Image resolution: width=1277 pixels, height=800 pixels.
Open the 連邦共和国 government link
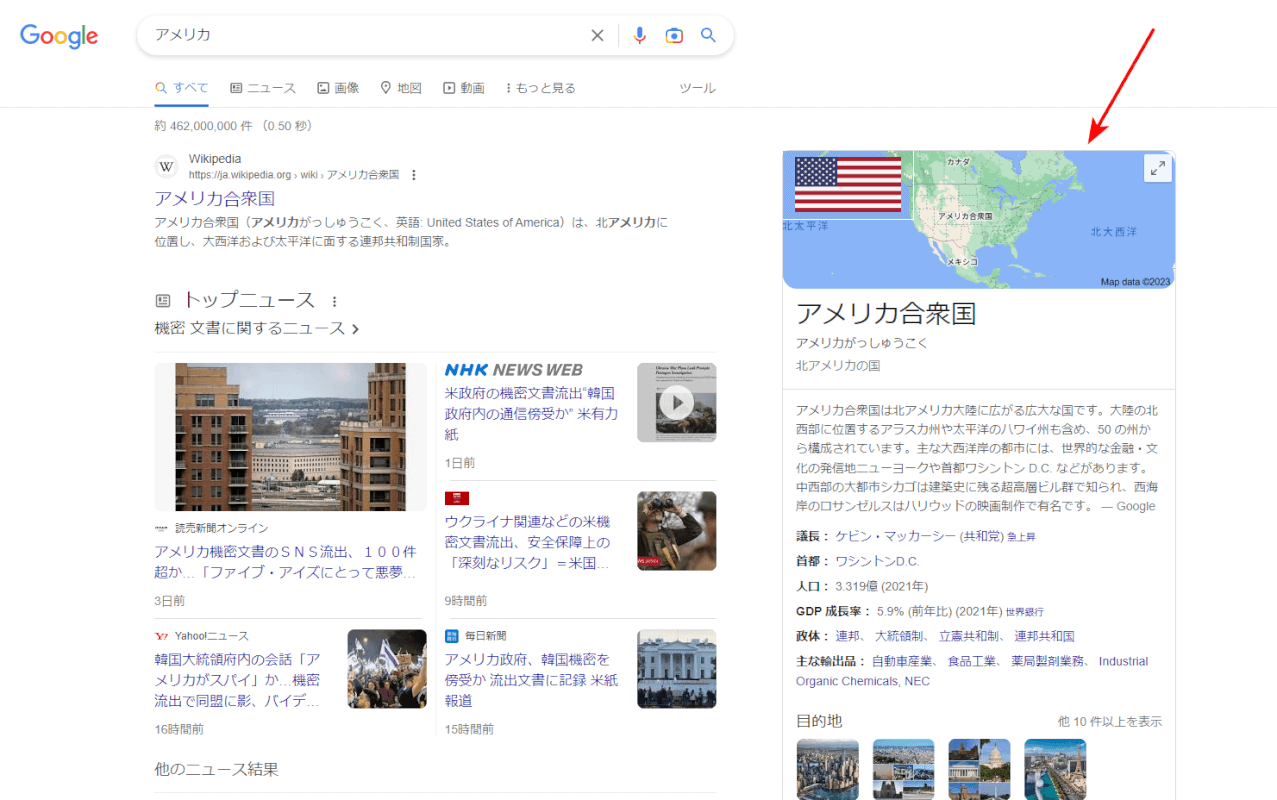click(1045, 636)
